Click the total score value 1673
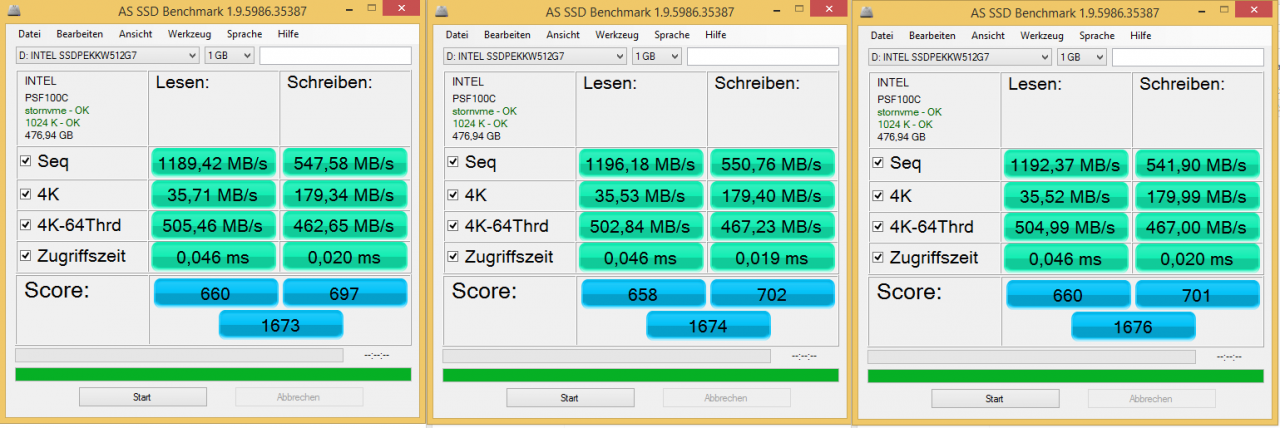Image resolution: width=1280 pixels, height=428 pixels. click(281, 325)
